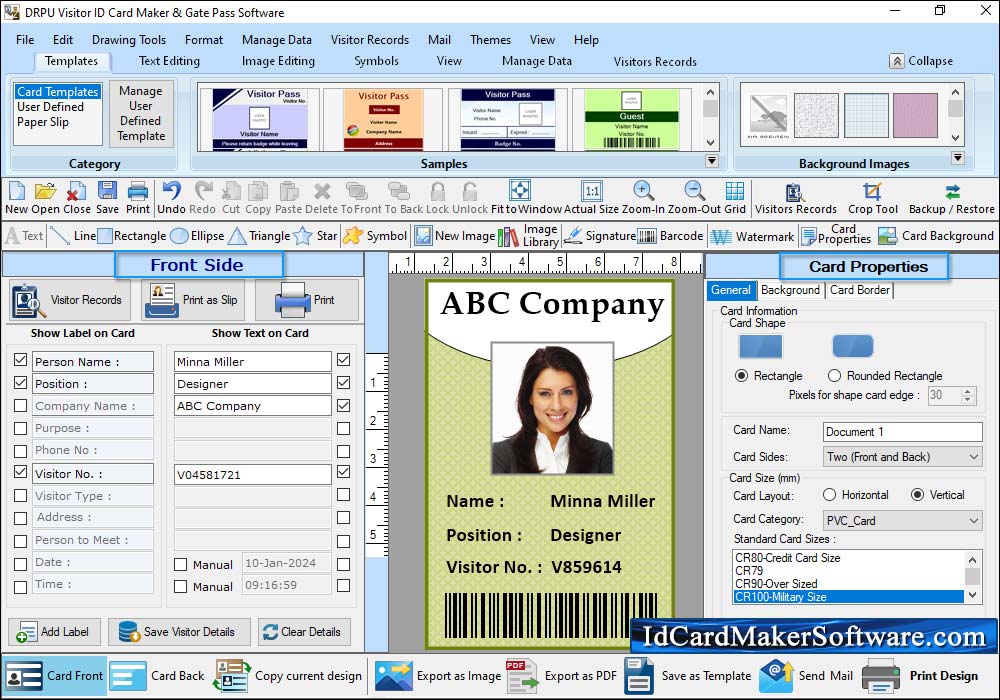This screenshot has height=700, width=1000.
Task: Select the Line drawing tool
Action: 73,236
